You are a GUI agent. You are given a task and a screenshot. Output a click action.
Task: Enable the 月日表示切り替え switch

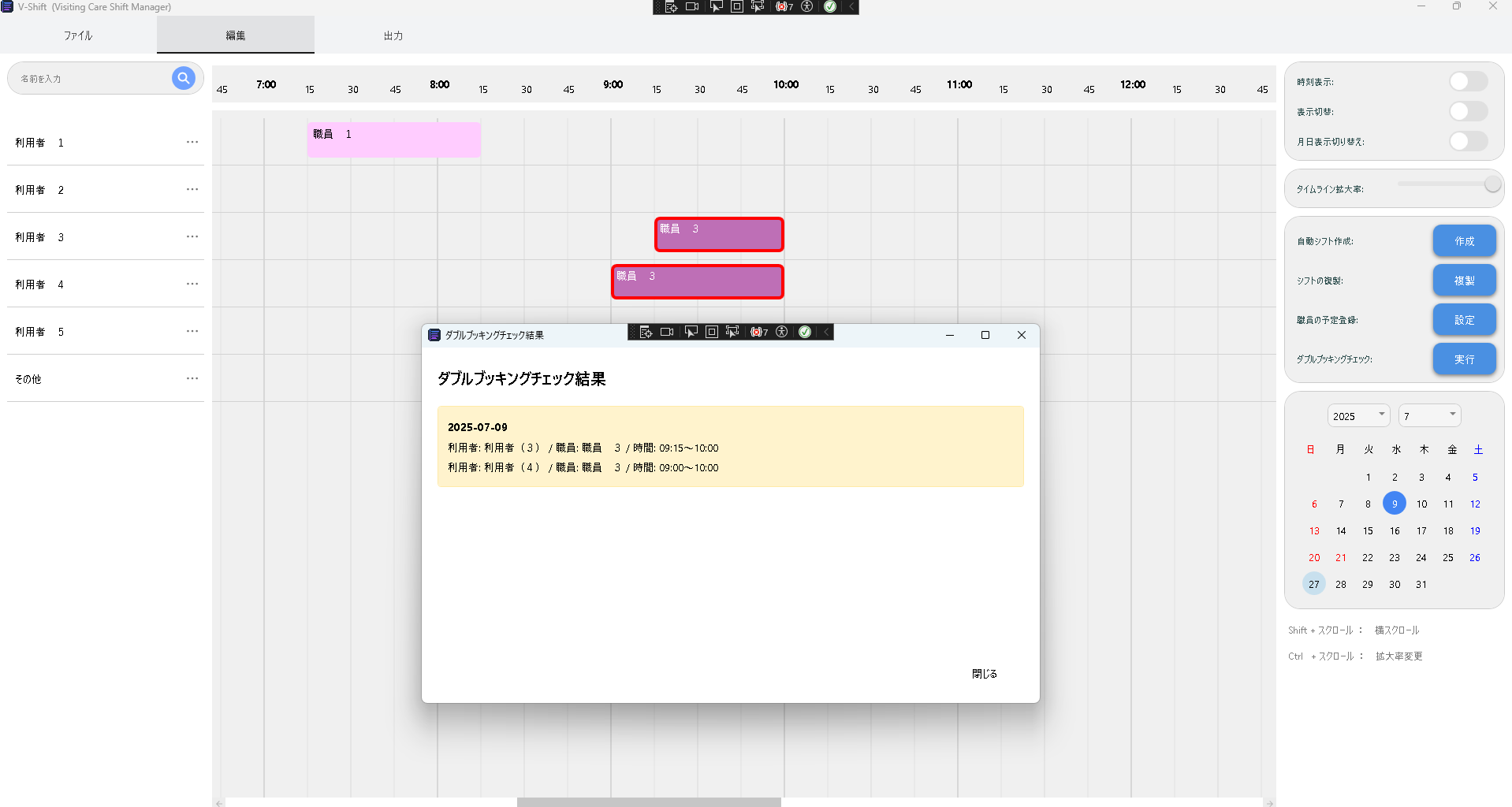click(1468, 142)
